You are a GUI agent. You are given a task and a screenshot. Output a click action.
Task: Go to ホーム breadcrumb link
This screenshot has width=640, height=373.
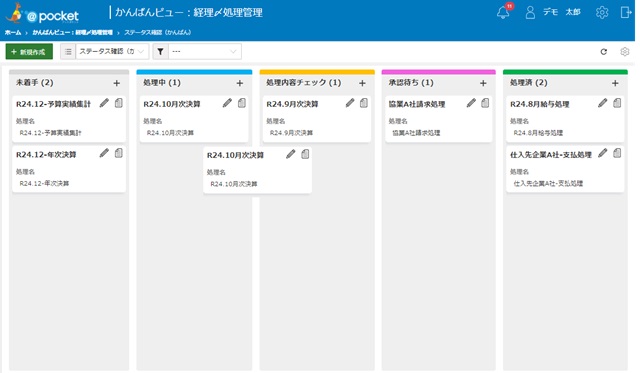click(x=13, y=32)
